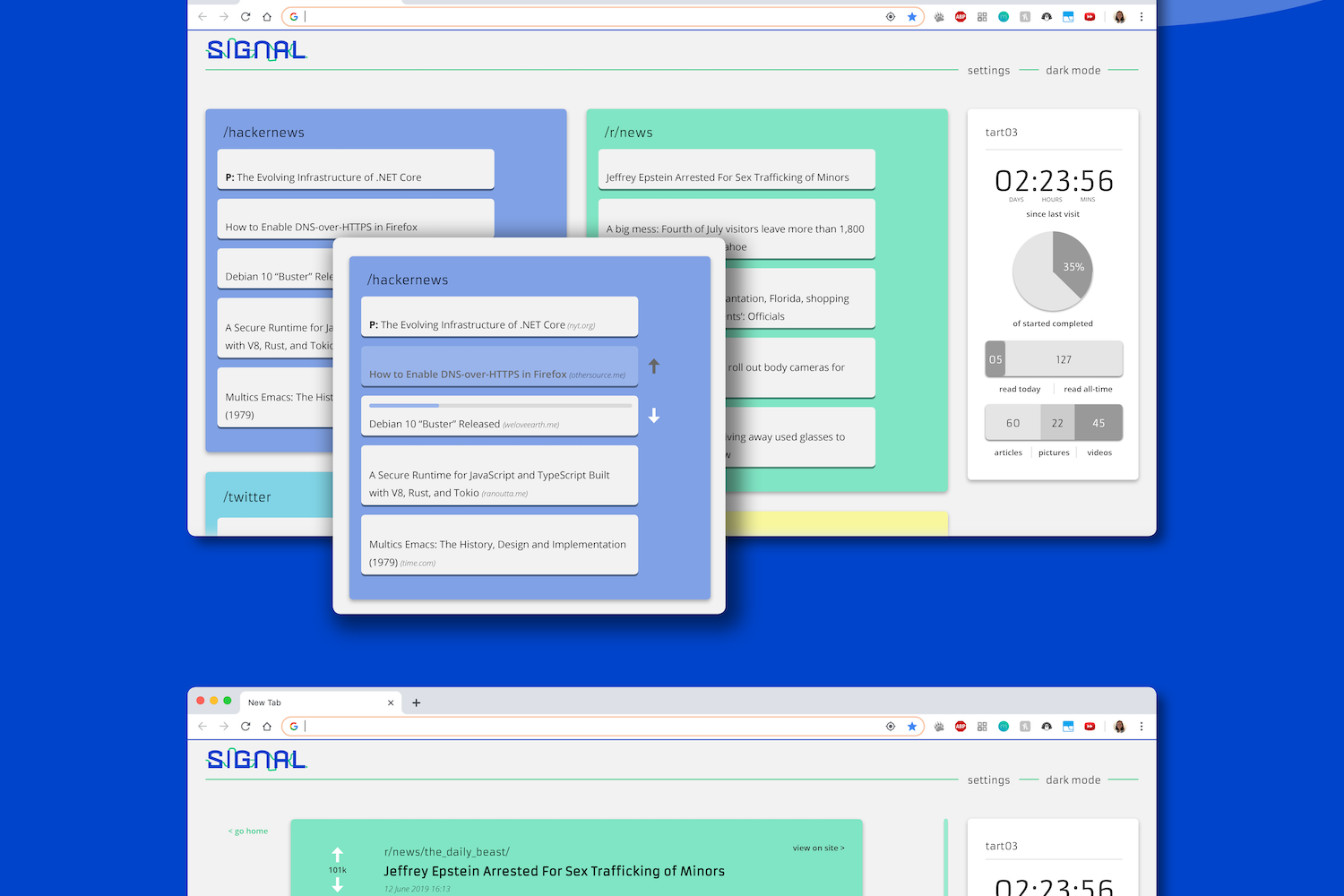The width and height of the screenshot is (1344, 896).
Task: Click the '60' articles segment
Action: [1012, 423]
